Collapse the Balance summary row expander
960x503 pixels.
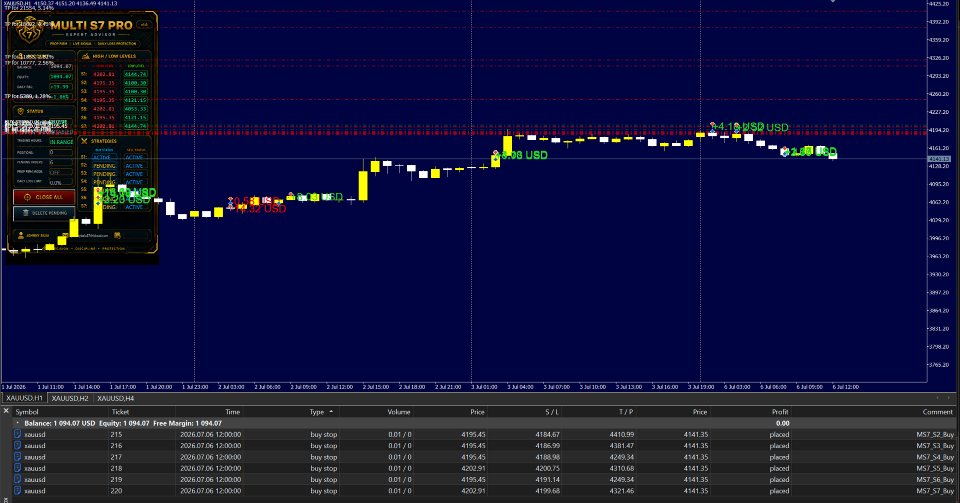click(x=17, y=423)
